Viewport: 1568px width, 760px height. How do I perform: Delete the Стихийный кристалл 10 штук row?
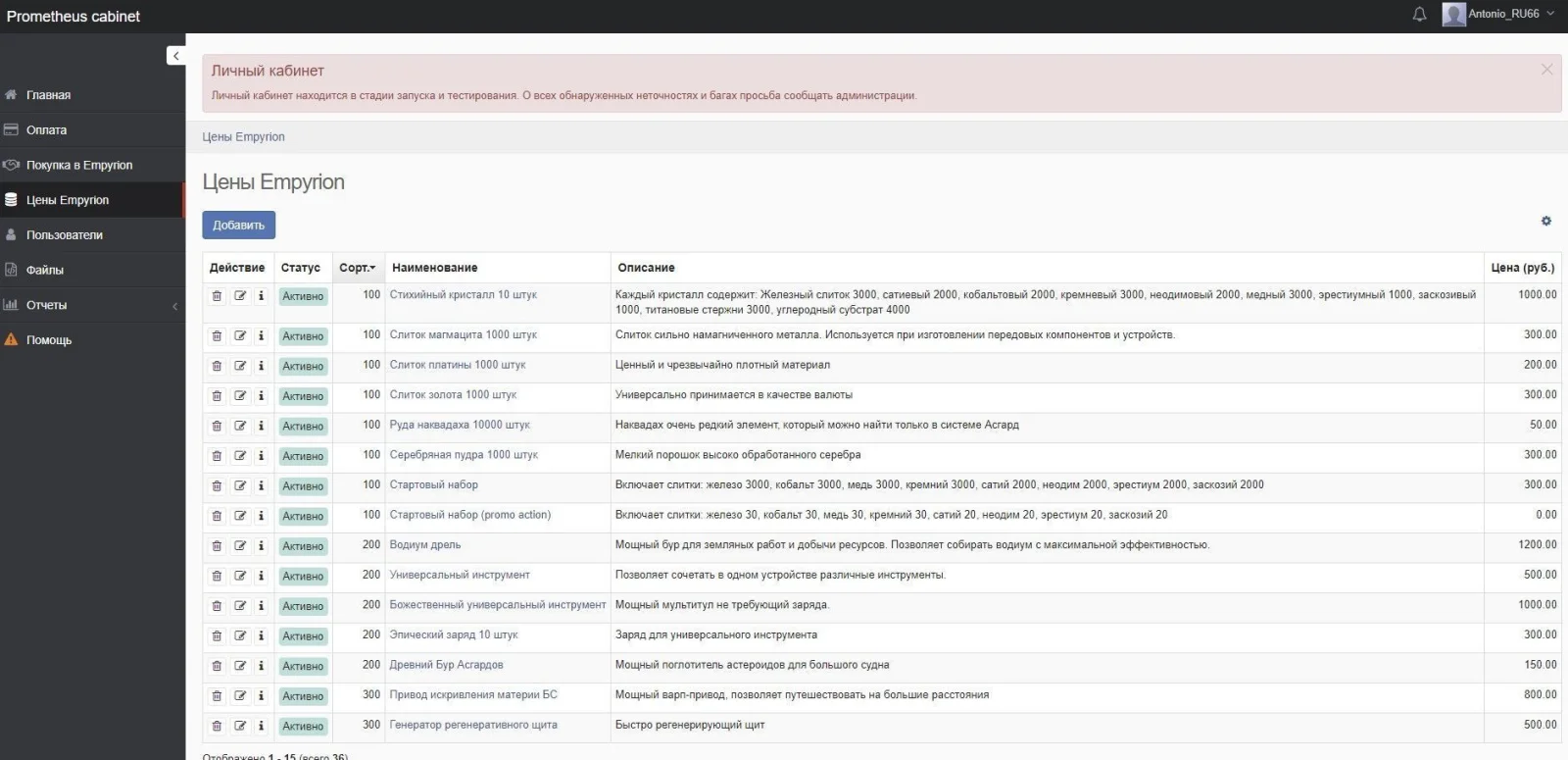pyautogui.click(x=217, y=296)
